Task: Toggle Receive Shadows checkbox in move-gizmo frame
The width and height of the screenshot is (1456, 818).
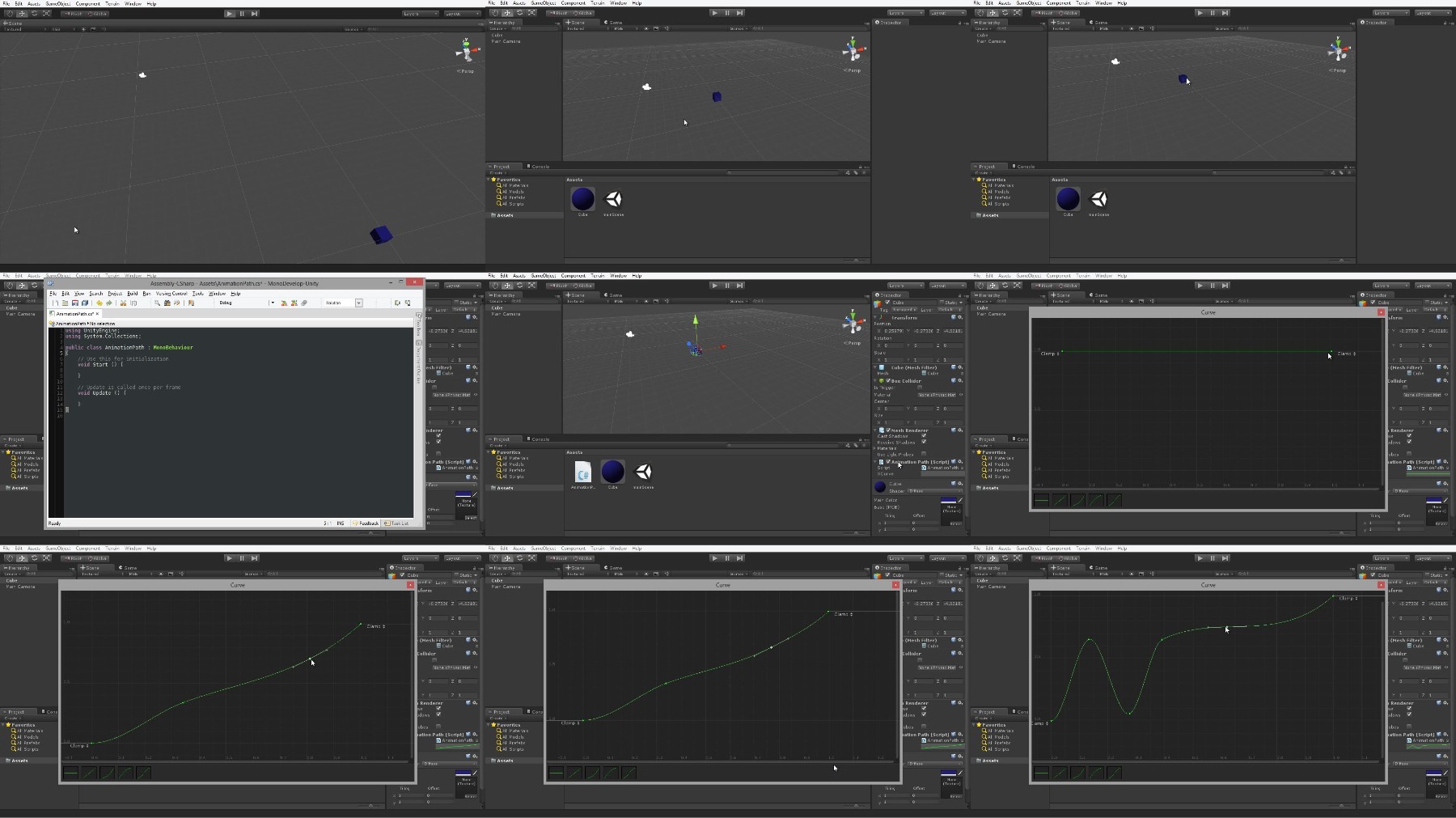Action: tap(924, 442)
